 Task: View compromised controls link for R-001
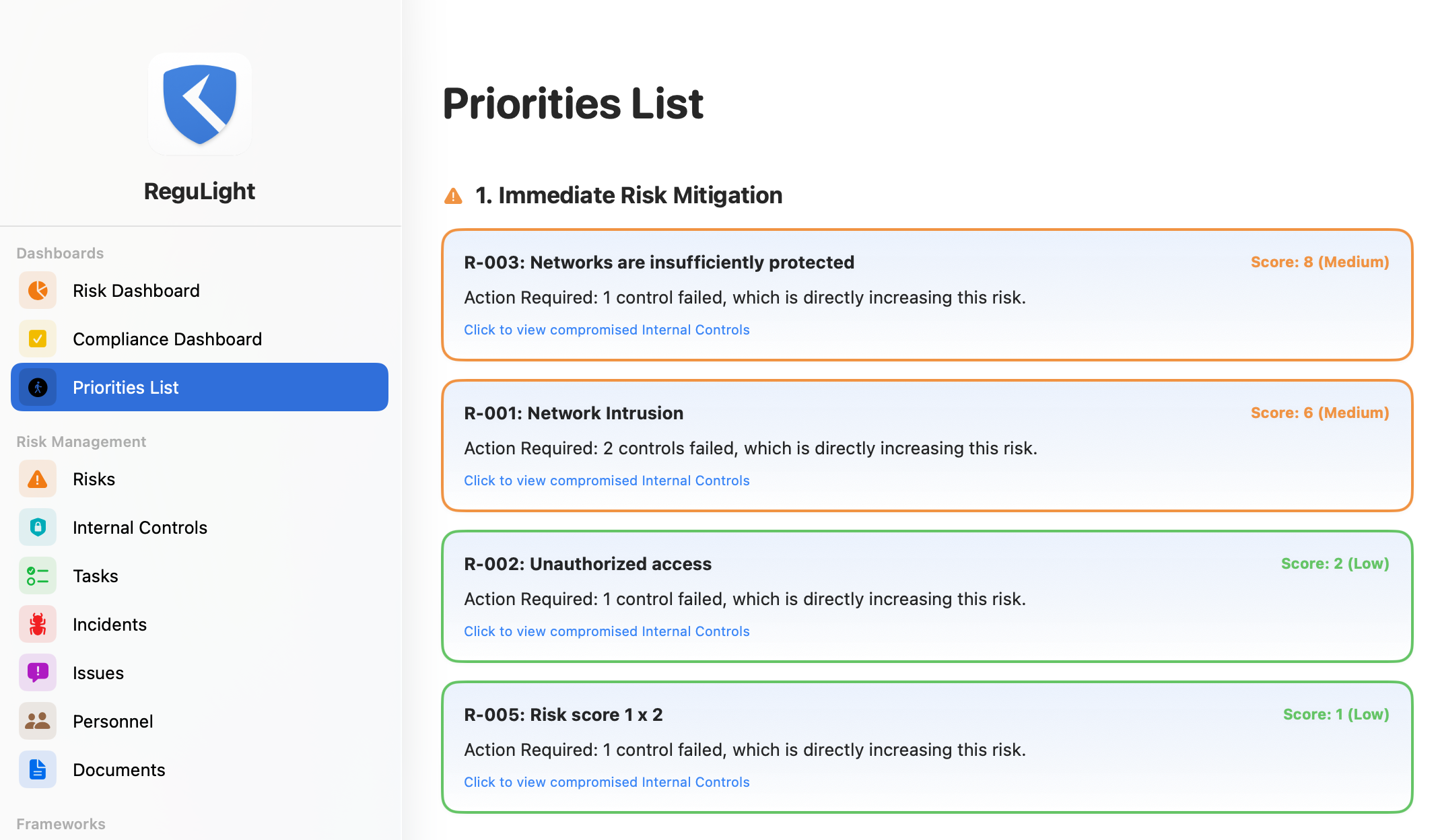(x=607, y=481)
